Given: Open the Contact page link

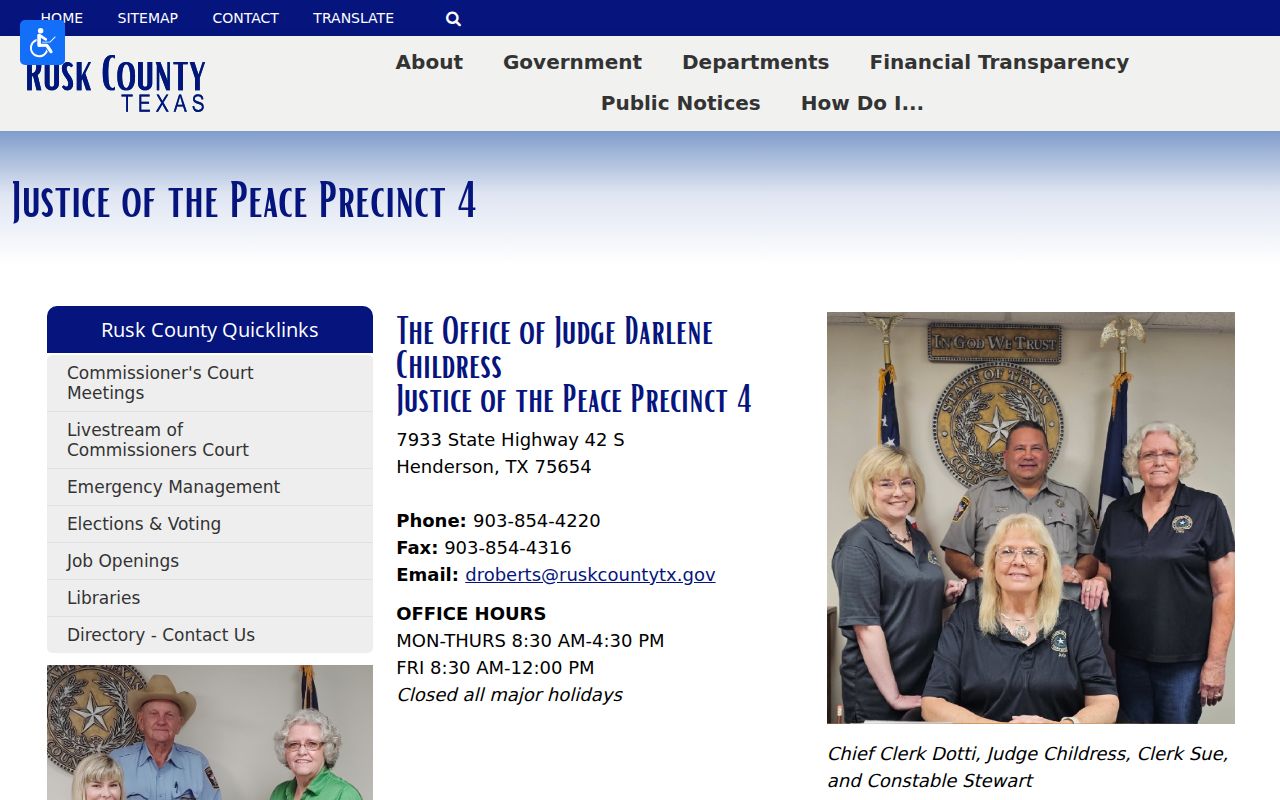Looking at the screenshot, I should point(245,18).
